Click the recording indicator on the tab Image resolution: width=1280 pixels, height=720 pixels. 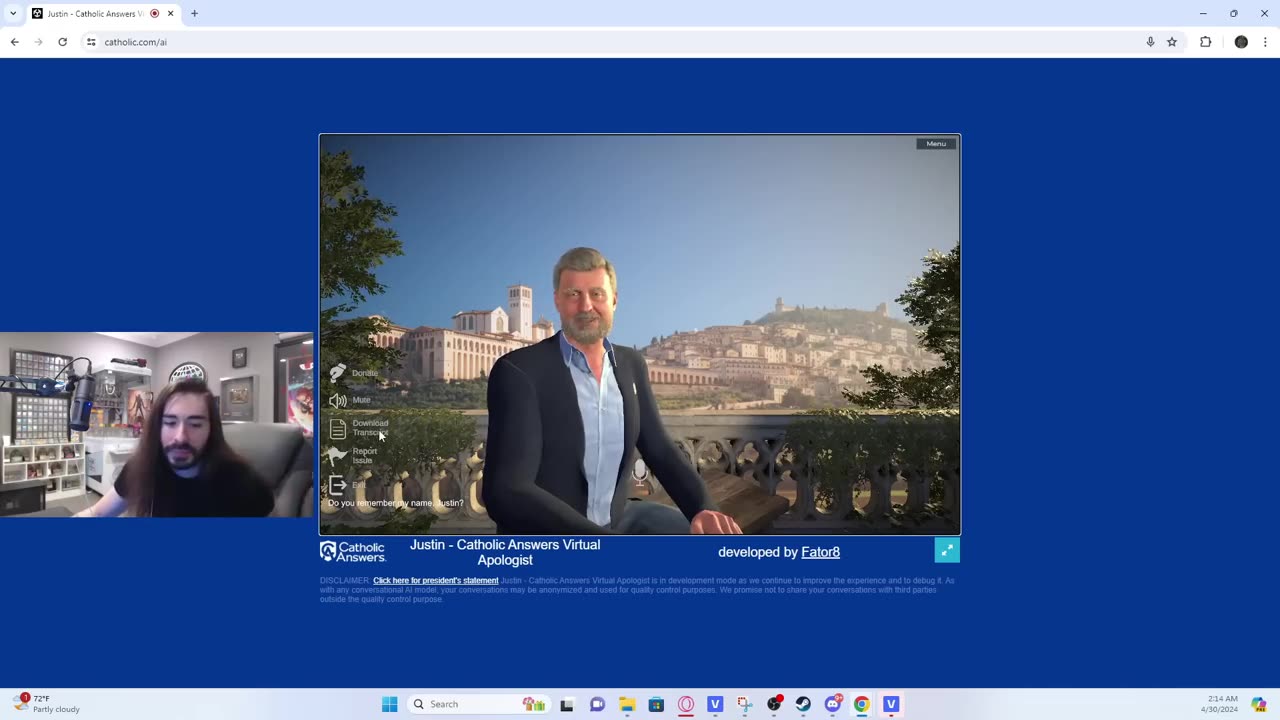pos(154,14)
